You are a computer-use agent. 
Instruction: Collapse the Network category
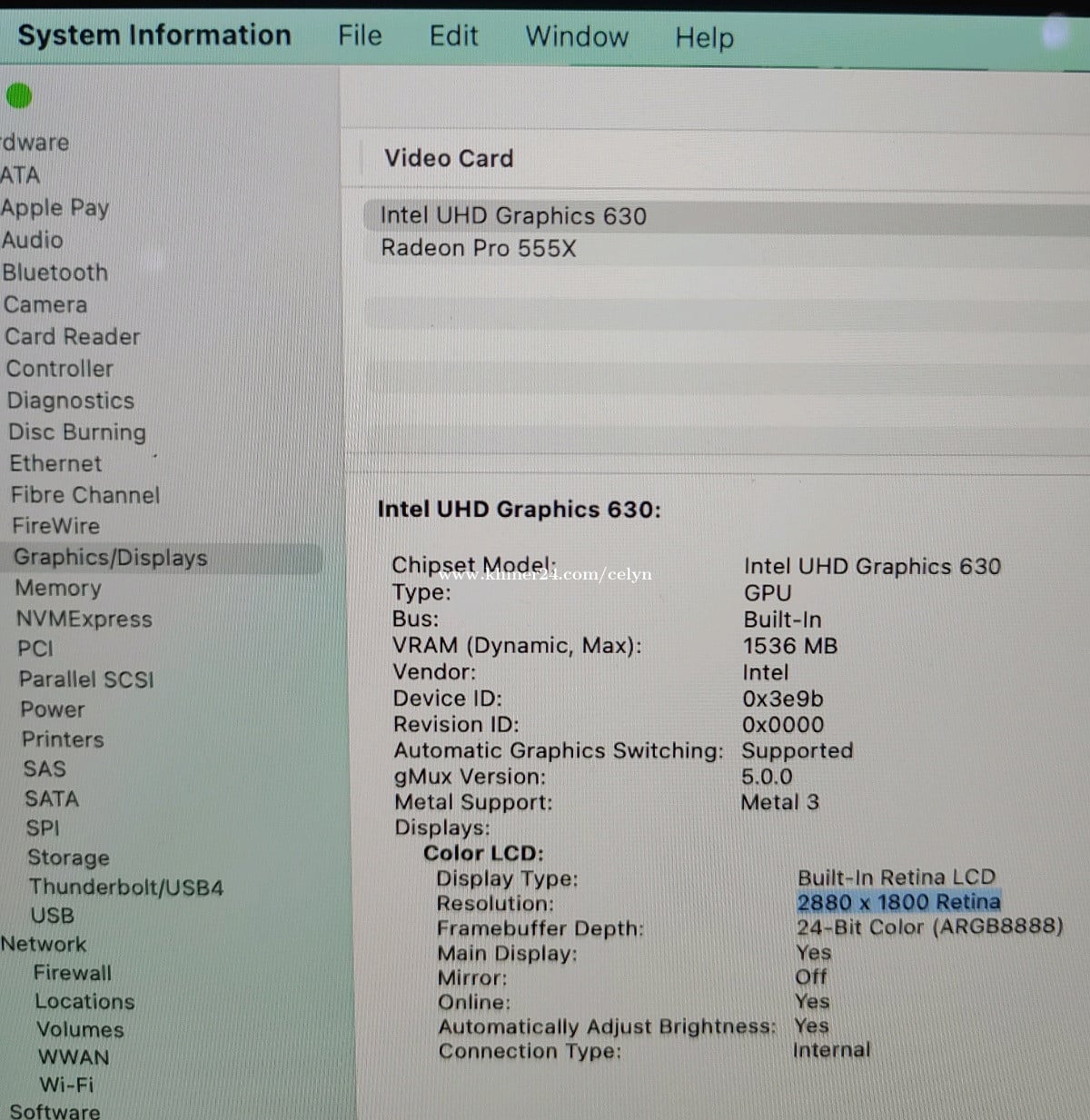(x=43, y=944)
